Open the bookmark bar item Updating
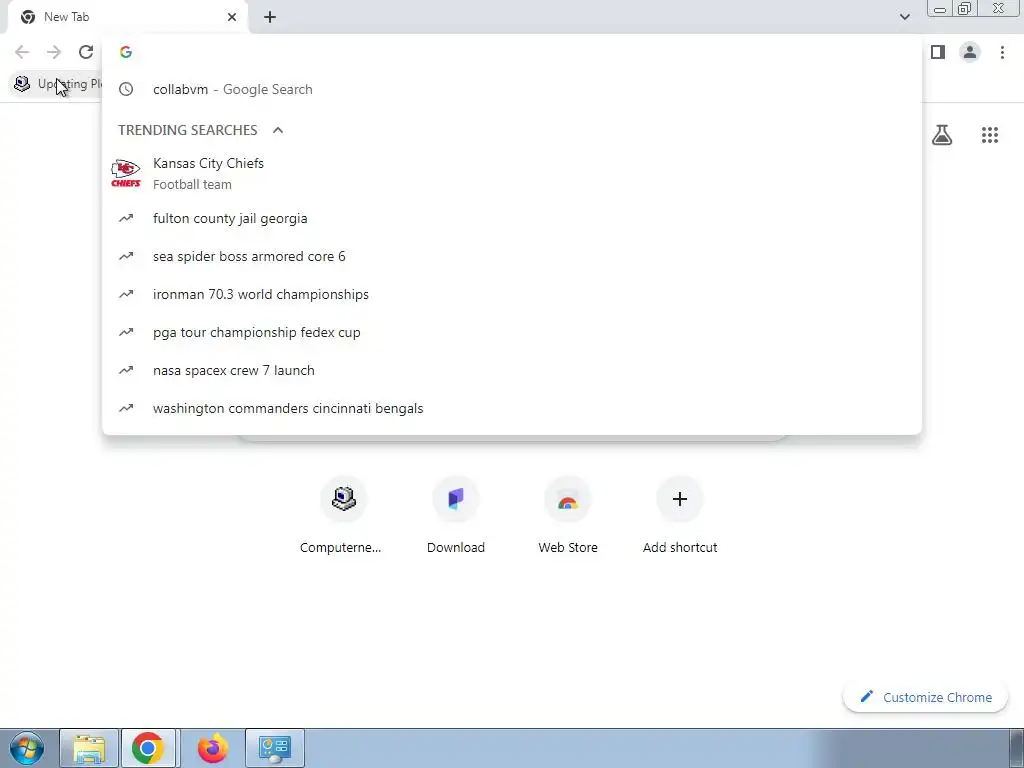 57,84
